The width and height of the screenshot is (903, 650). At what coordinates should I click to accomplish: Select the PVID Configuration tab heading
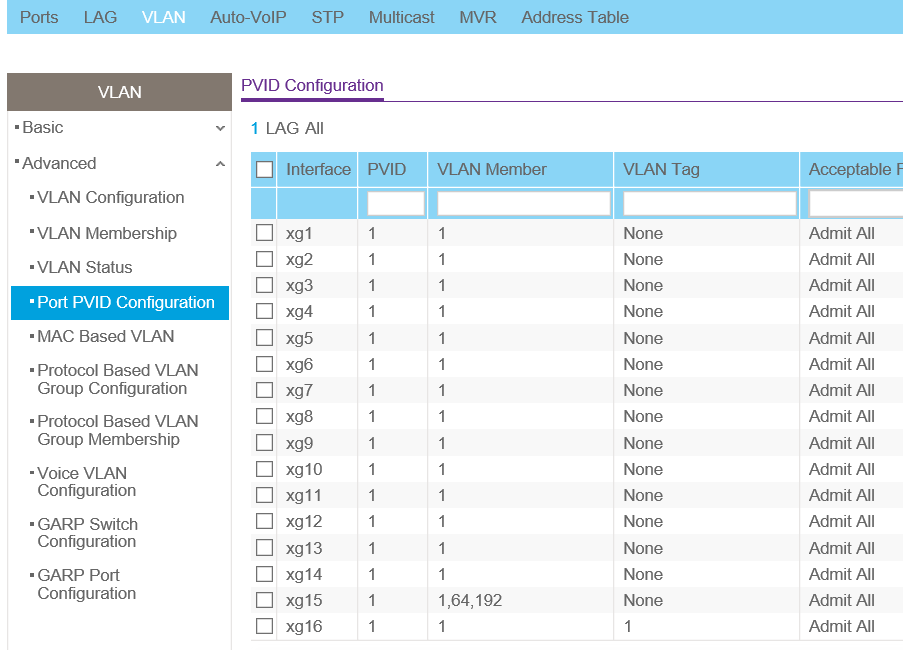coord(312,86)
